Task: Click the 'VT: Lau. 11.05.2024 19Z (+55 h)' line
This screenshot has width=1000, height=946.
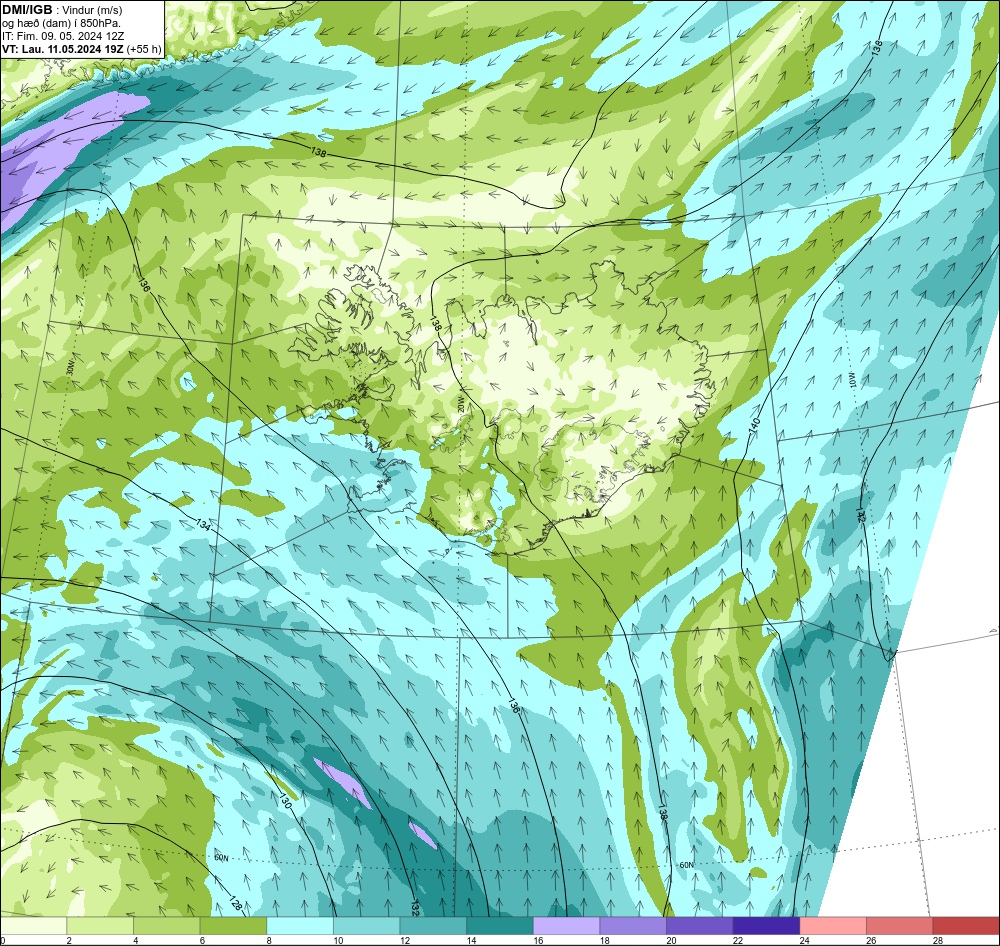Action: (x=82, y=49)
